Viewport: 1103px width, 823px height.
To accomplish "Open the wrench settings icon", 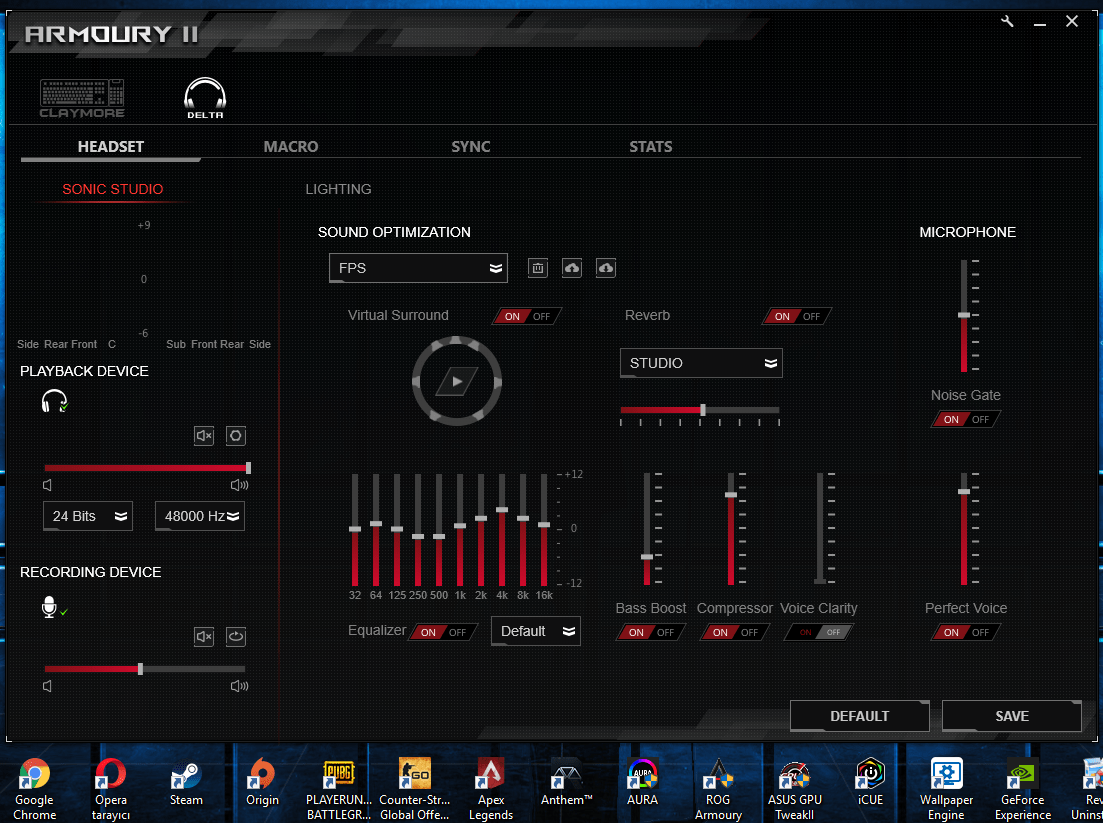I will 1007,21.
